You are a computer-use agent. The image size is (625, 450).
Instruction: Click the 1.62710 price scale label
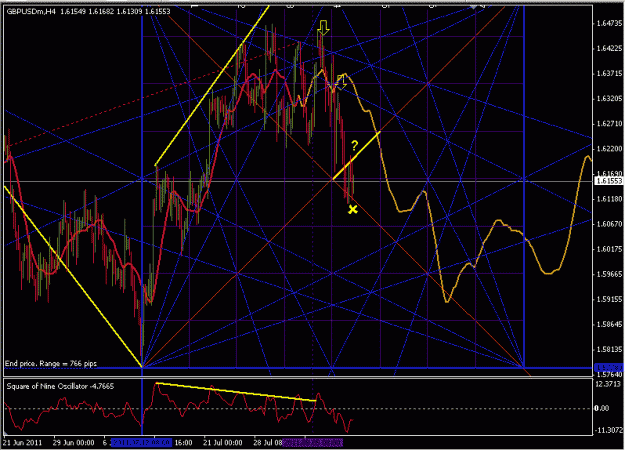click(609, 124)
